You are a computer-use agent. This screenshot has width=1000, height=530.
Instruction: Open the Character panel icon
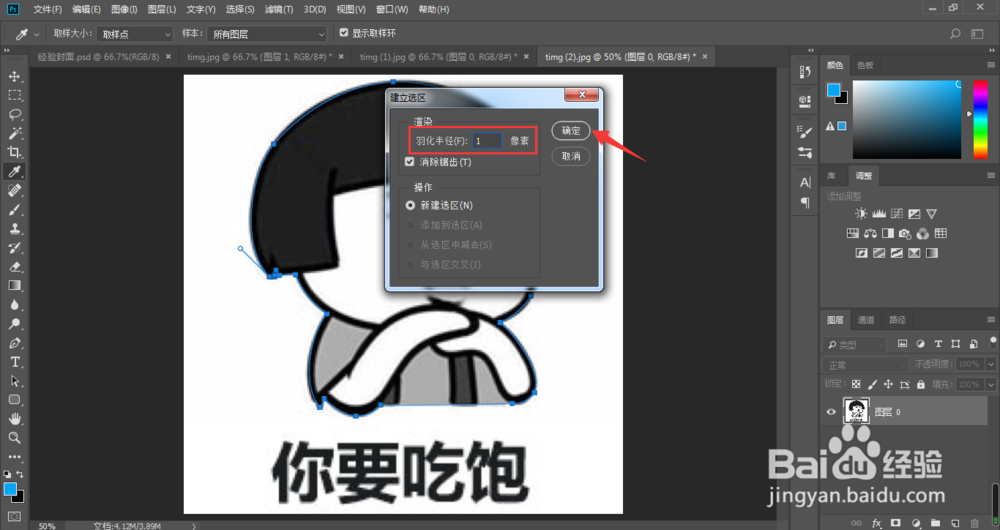pyautogui.click(x=804, y=182)
